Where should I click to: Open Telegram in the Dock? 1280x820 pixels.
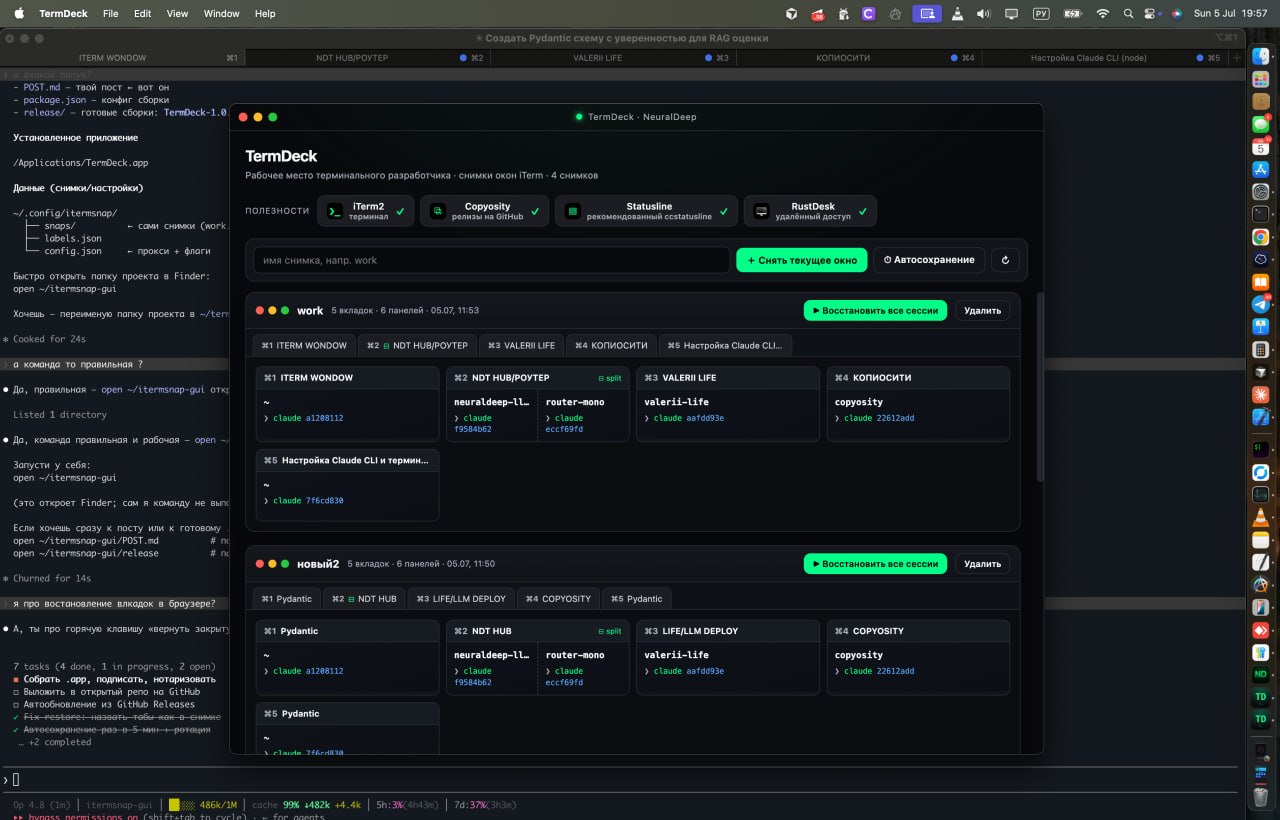1261,304
